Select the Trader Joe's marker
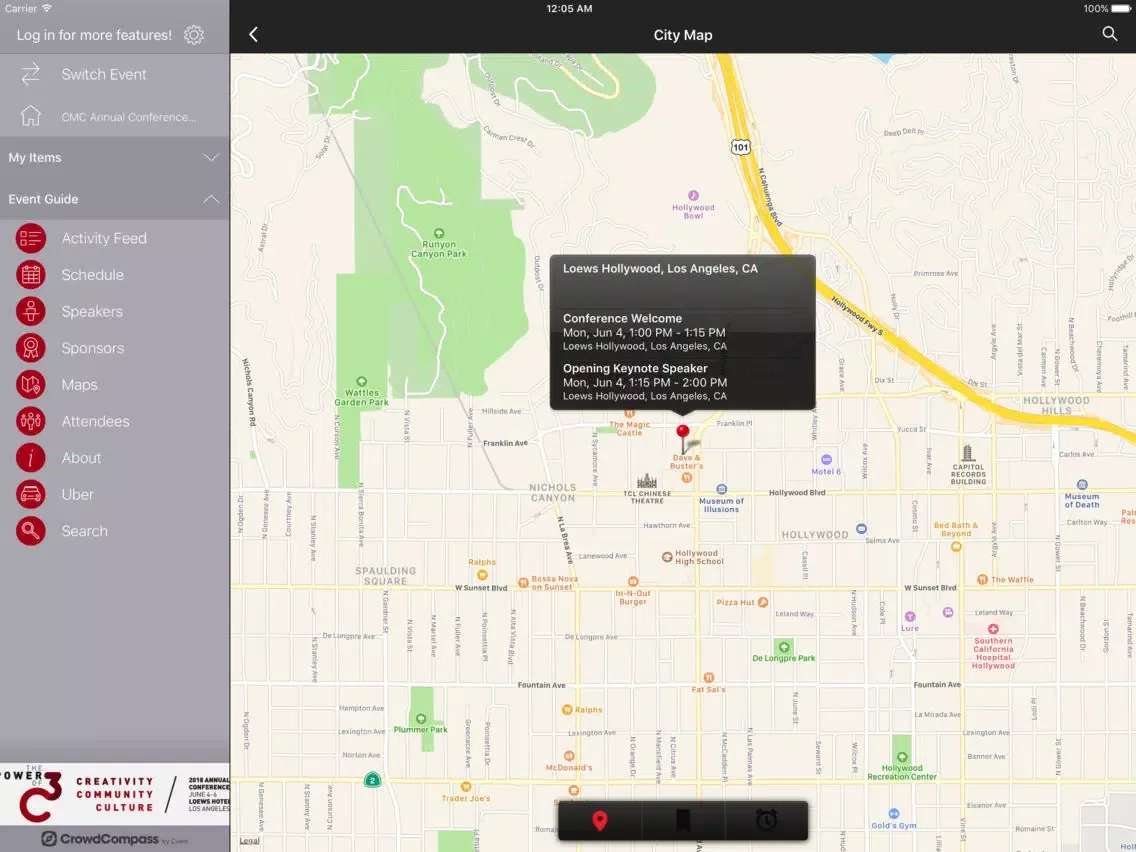Screen dimensions: 1136x852 coord(466,786)
